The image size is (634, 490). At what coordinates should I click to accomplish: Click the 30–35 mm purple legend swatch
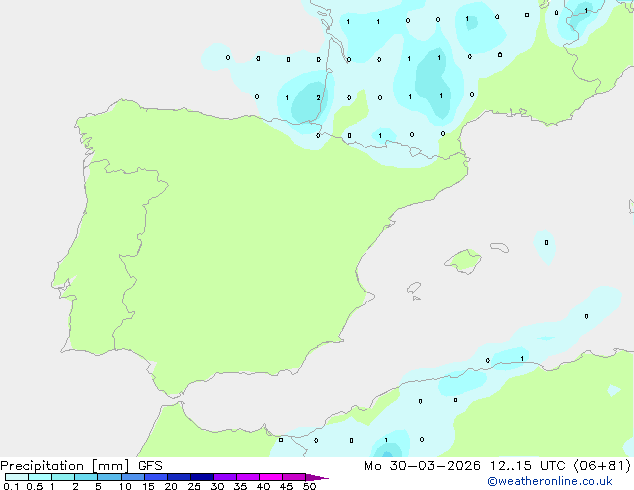coord(225,477)
